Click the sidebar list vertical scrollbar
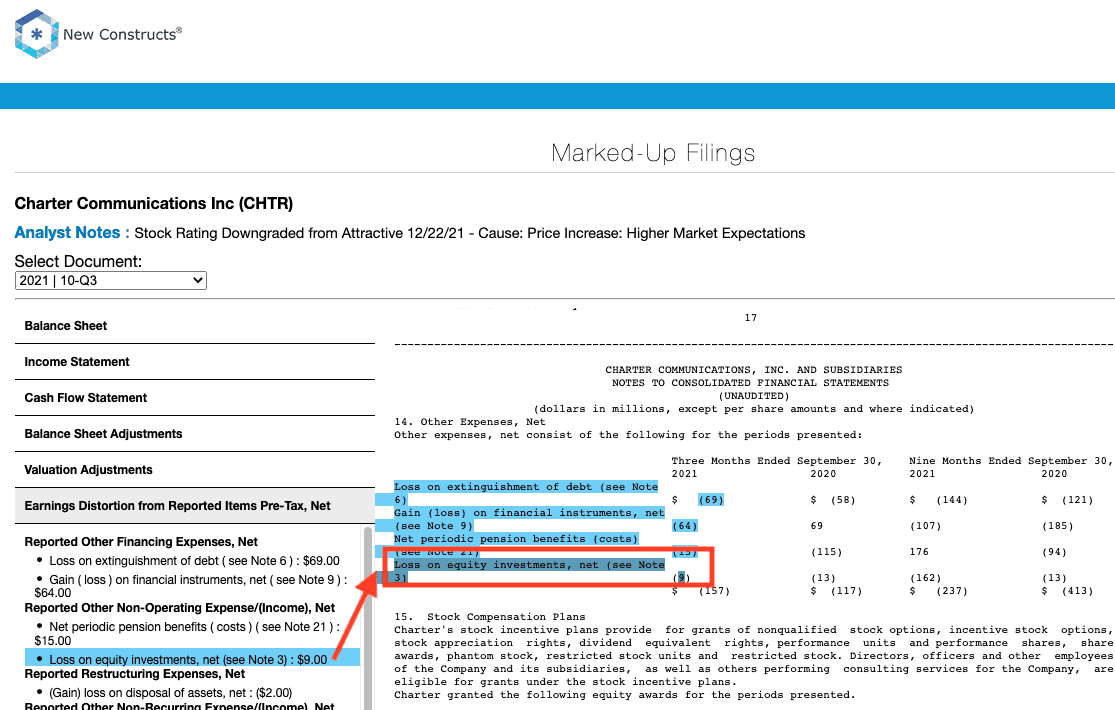 pos(368,618)
